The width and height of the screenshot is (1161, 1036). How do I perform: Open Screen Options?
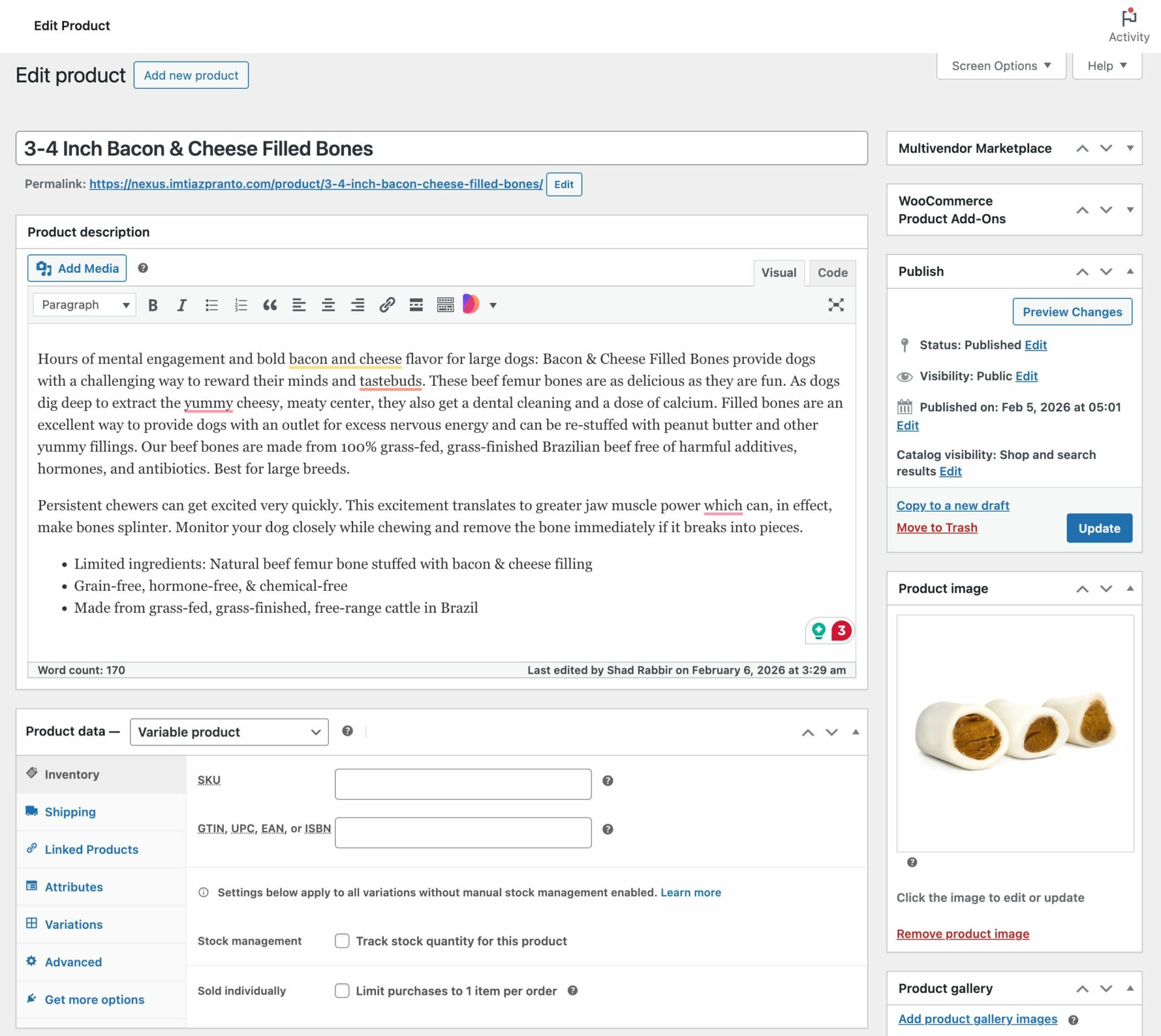[x=1000, y=65]
